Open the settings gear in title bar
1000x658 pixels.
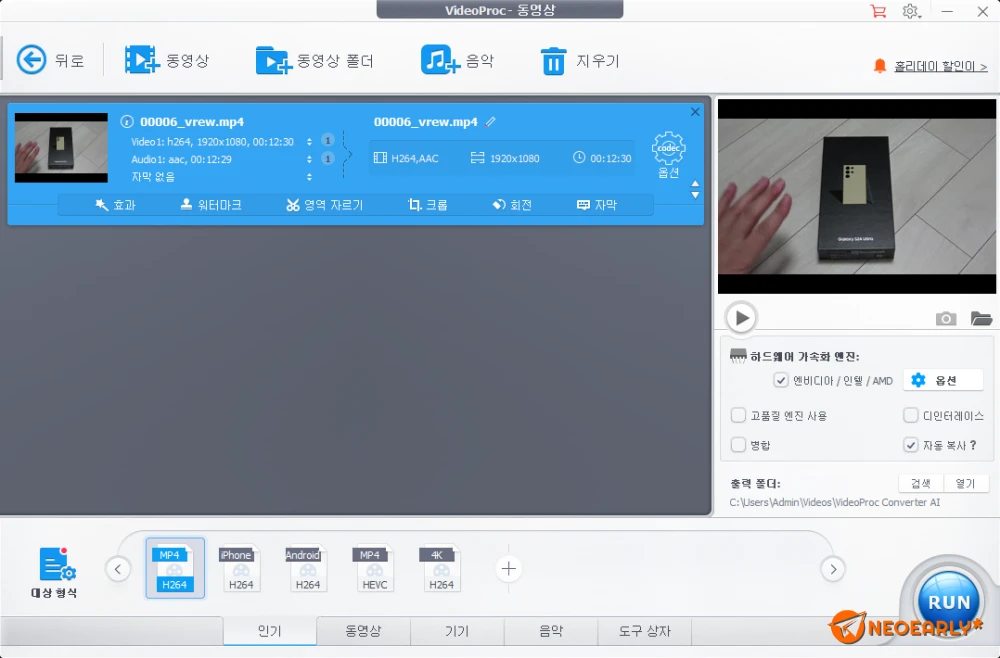coord(911,11)
